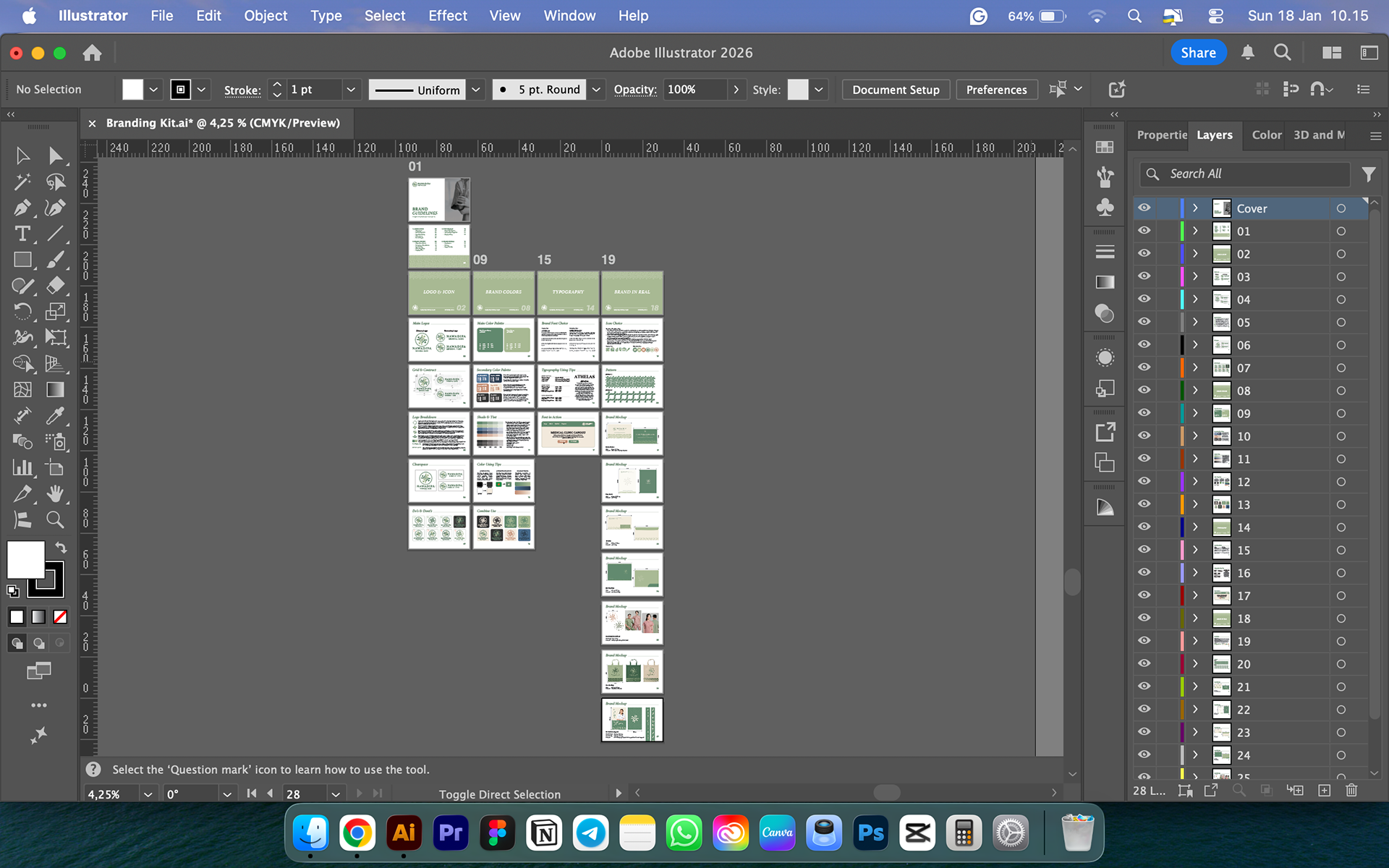Select the Type tool
Image resolution: width=1389 pixels, height=868 pixels.
coord(22,234)
